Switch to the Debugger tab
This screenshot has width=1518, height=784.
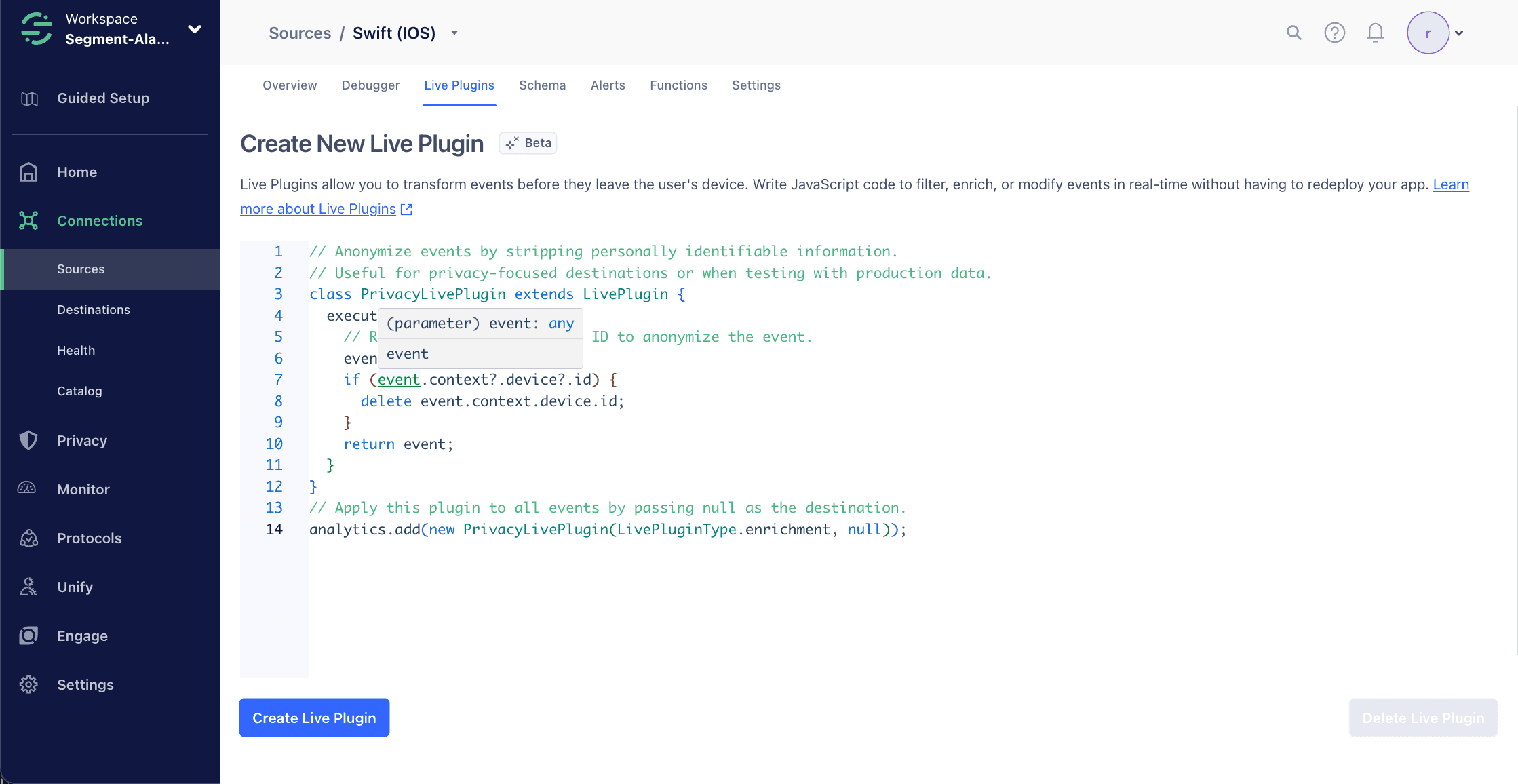[370, 85]
